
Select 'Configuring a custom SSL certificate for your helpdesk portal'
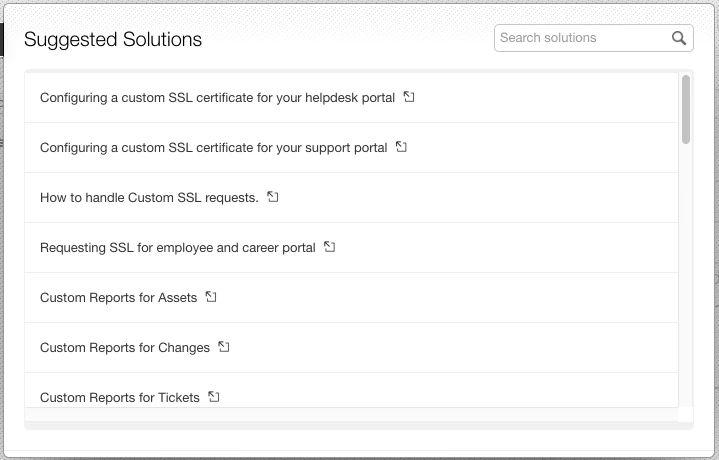(x=217, y=98)
